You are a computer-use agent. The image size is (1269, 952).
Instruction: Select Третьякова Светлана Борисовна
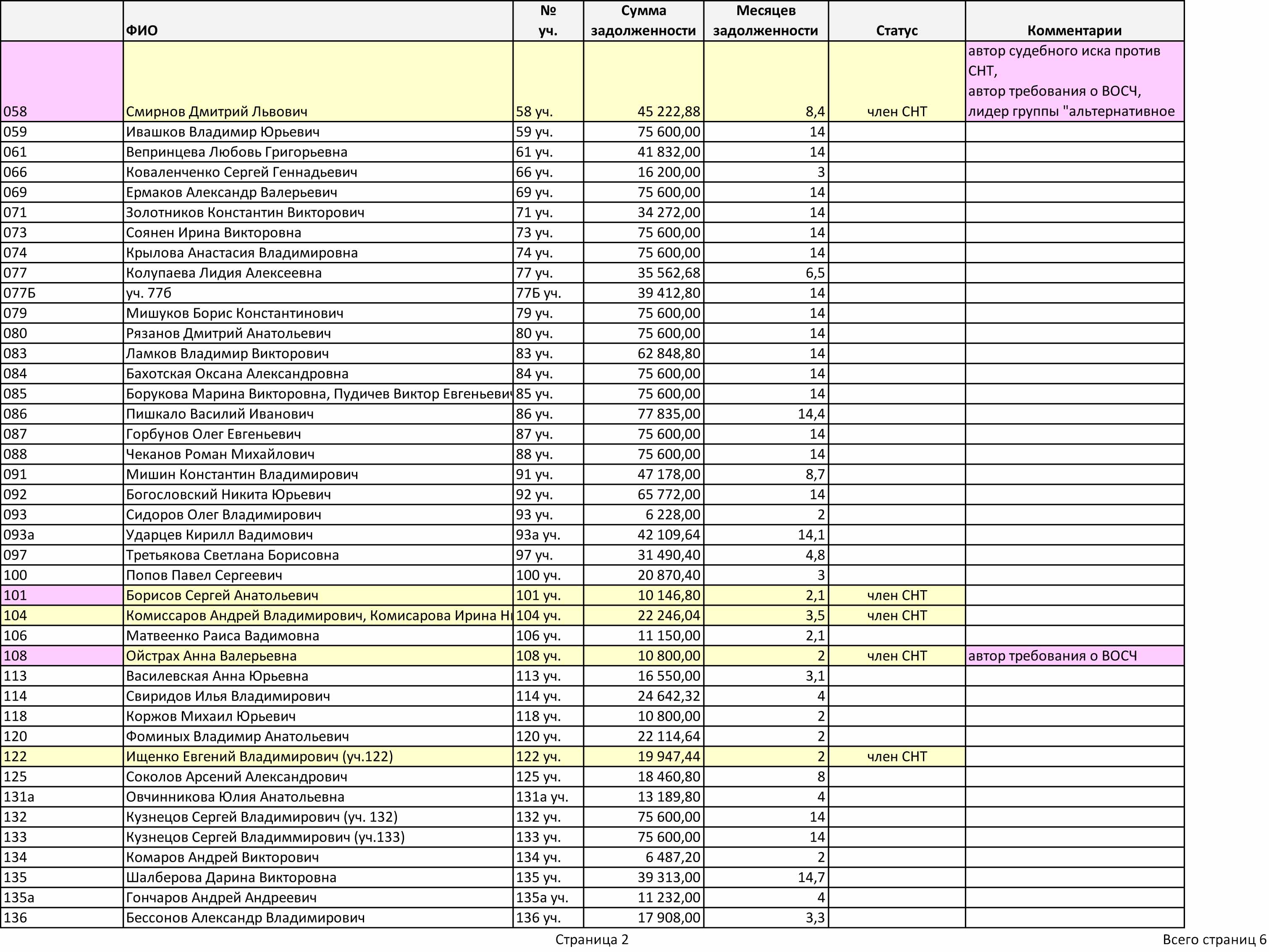pyautogui.click(x=232, y=554)
